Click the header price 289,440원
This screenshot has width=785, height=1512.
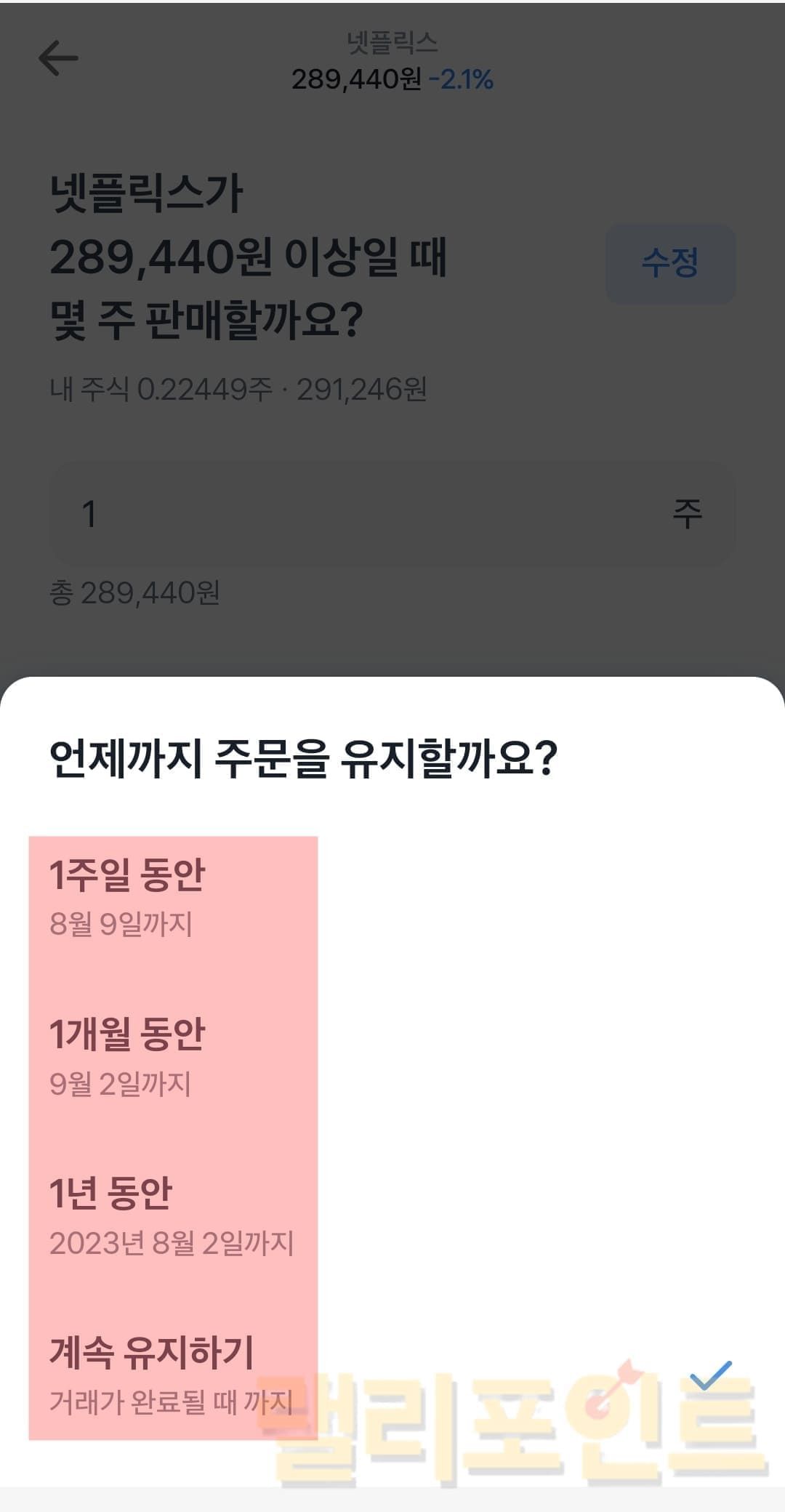coord(356,79)
